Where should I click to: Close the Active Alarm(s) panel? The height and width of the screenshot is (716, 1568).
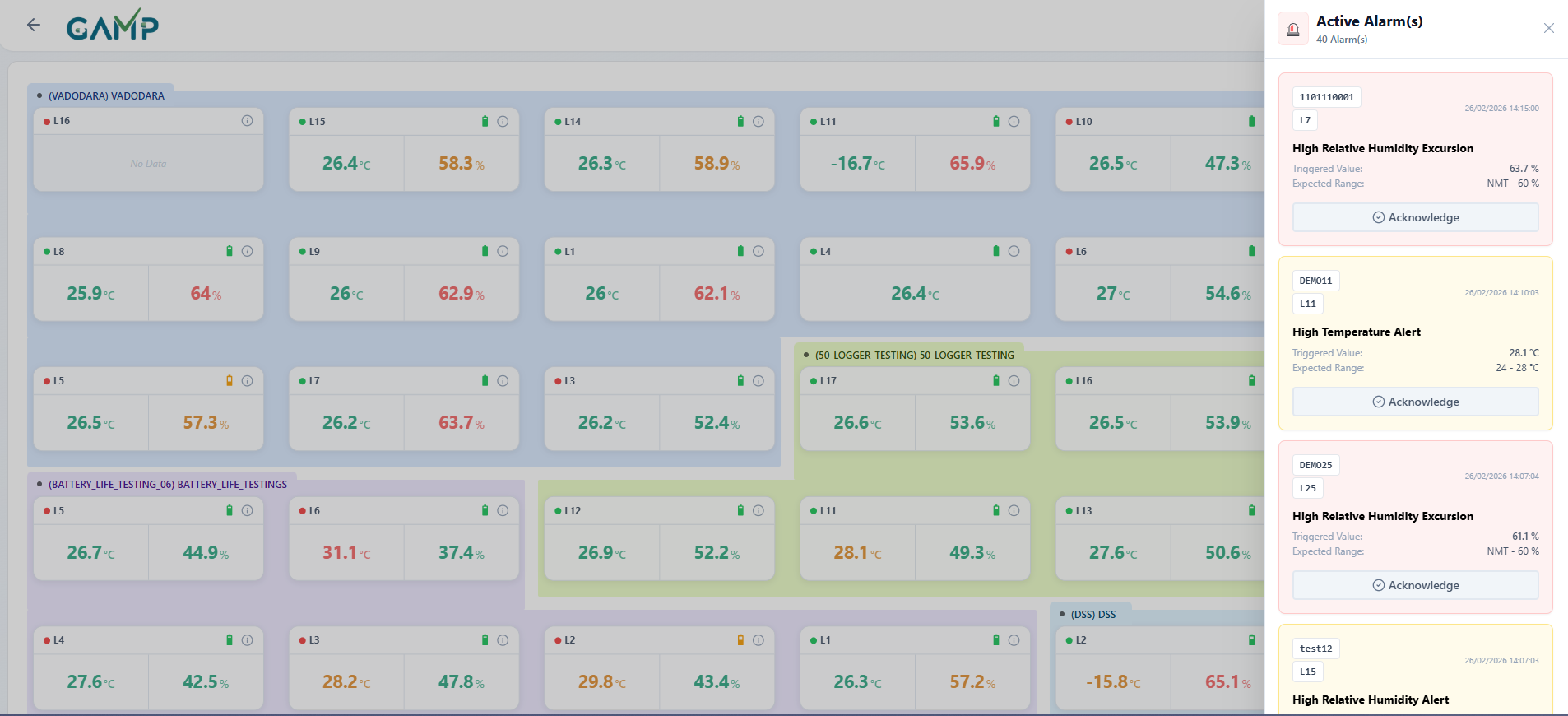(x=1549, y=28)
